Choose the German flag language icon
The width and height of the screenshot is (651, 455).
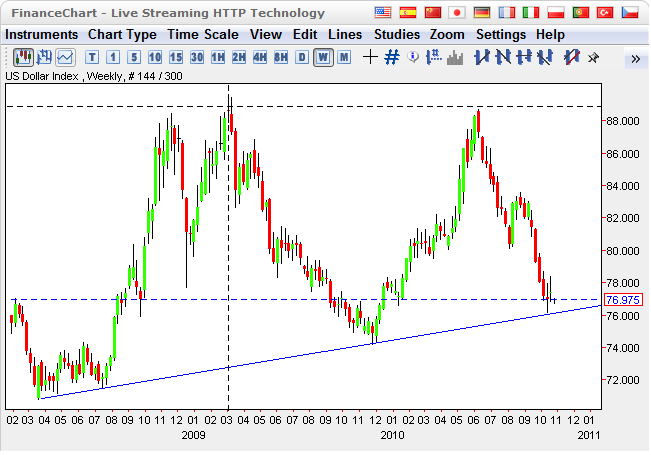[482, 12]
